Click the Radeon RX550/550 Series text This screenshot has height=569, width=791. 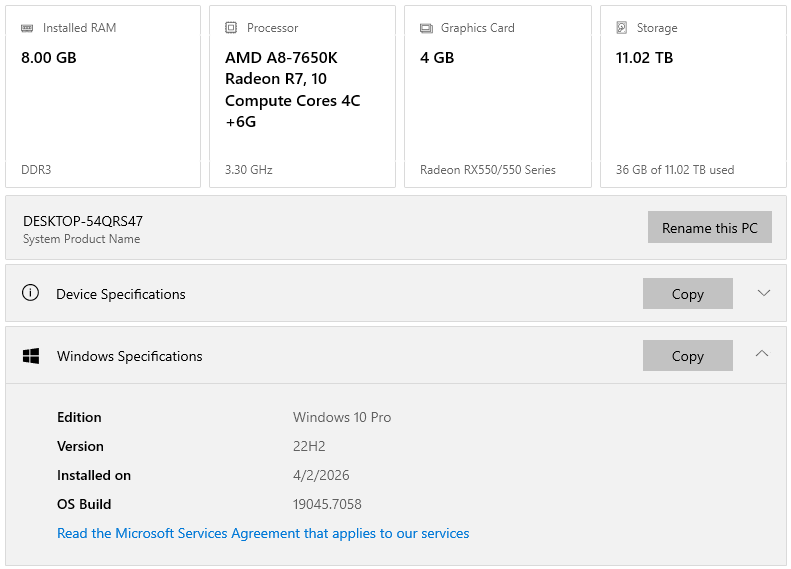(x=488, y=169)
